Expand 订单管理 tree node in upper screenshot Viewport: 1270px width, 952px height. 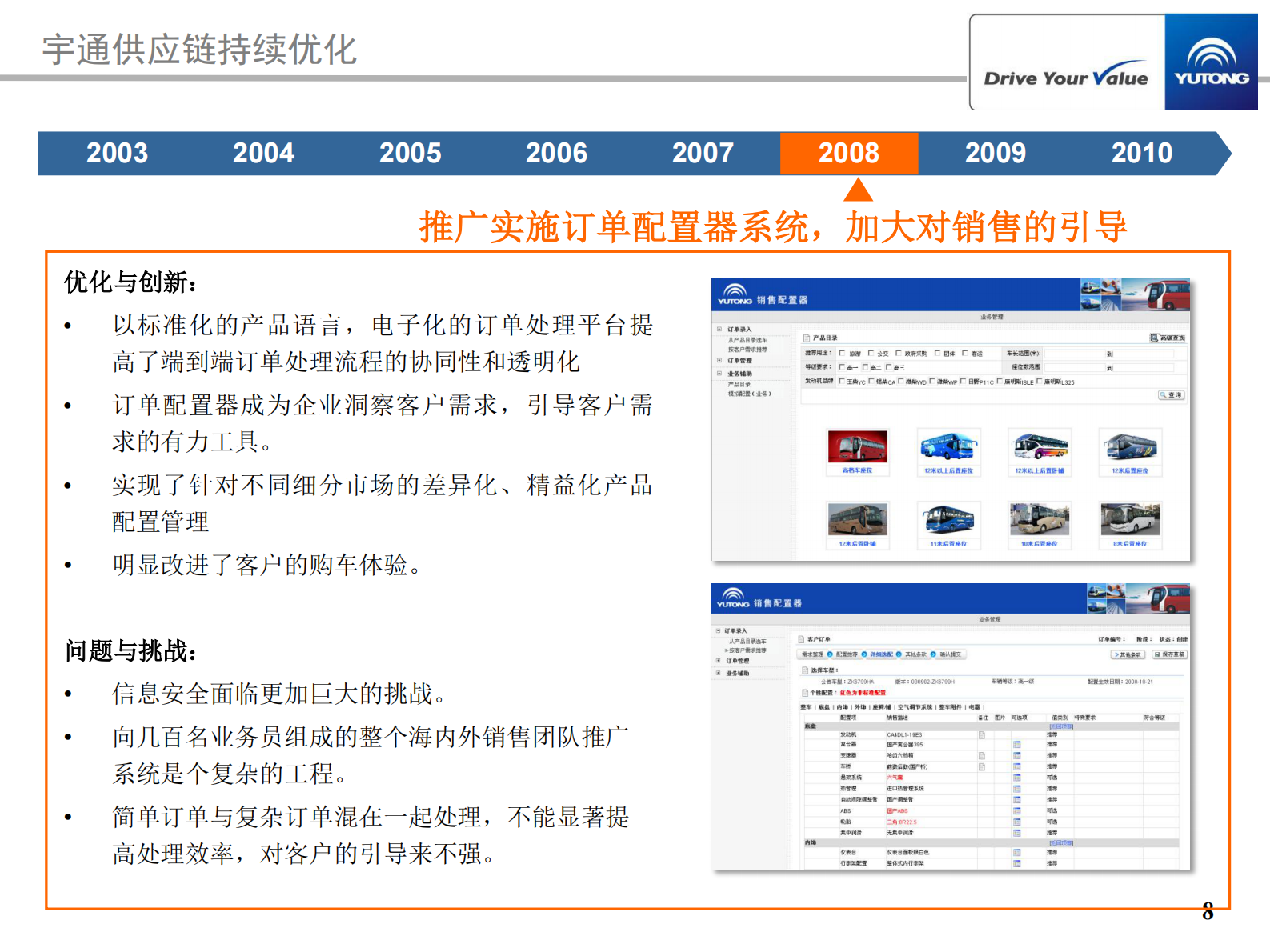pos(719,360)
